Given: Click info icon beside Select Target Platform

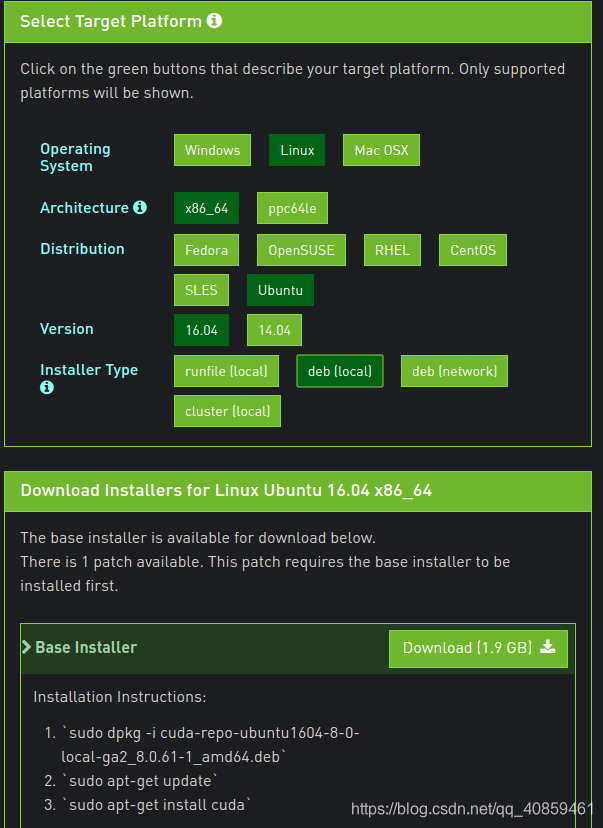Looking at the screenshot, I should pos(214,21).
